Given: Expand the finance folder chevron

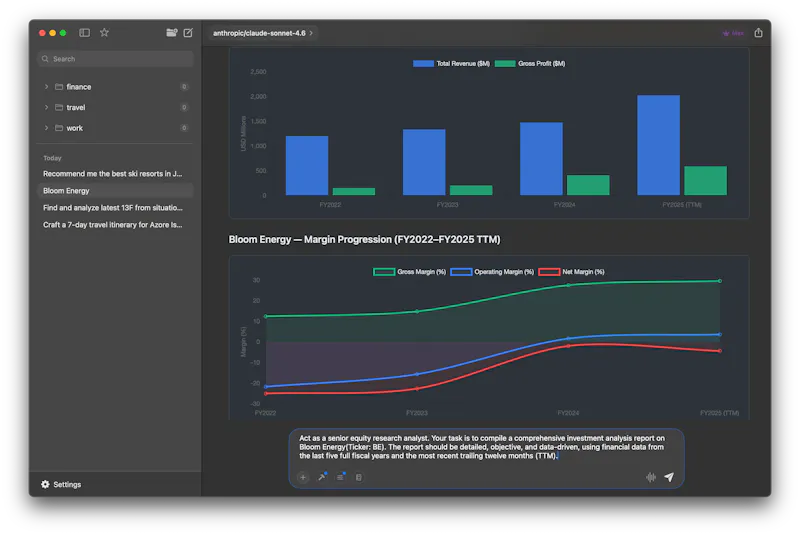Looking at the screenshot, I should 46,87.
